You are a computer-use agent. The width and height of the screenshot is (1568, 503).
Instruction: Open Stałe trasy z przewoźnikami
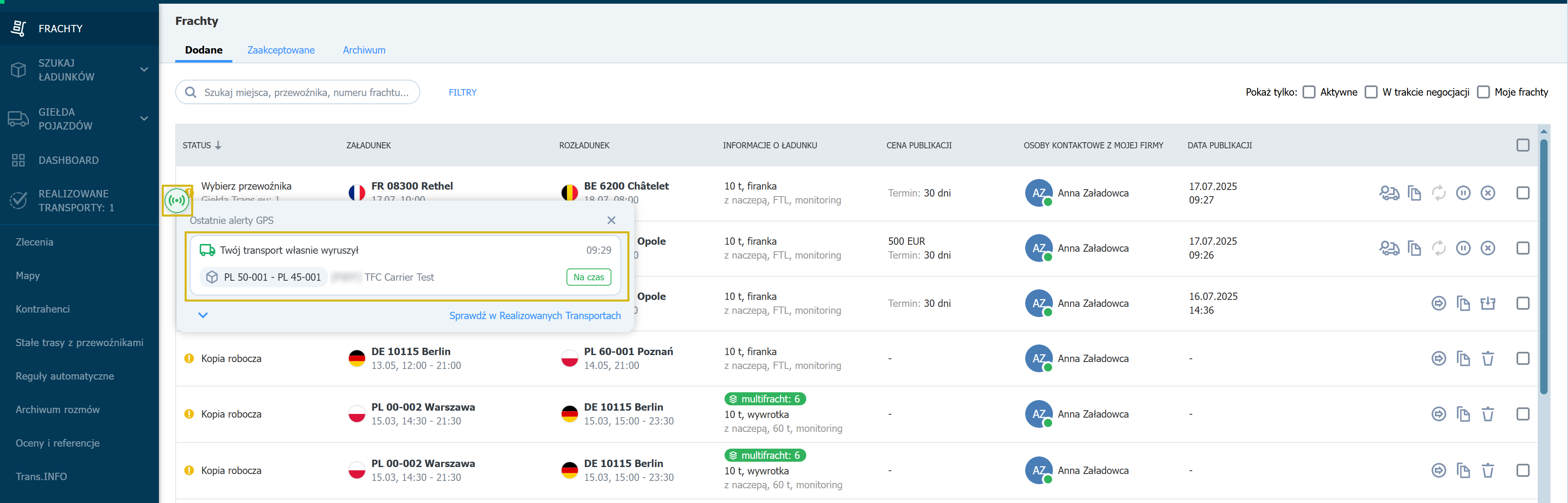tap(80, 342)
